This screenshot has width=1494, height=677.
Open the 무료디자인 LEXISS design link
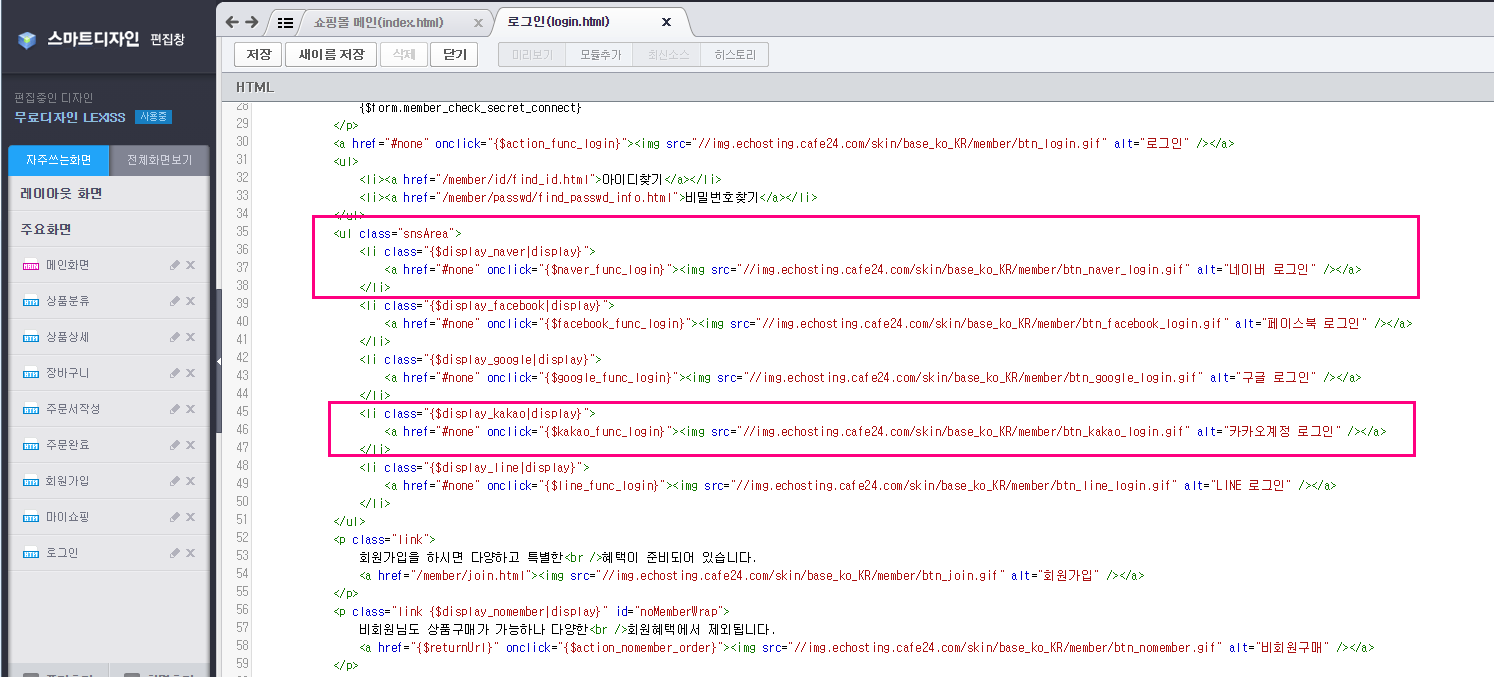(x=70, y=117)
